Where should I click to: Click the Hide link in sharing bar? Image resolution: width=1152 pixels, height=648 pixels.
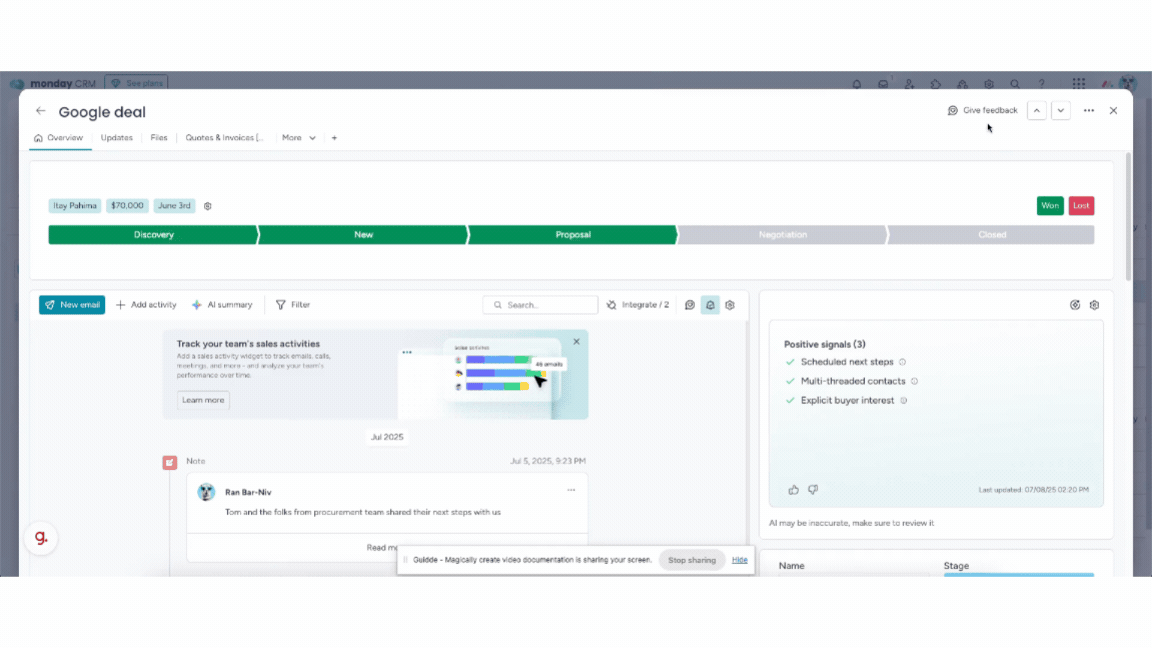click(x=740, y=560)
